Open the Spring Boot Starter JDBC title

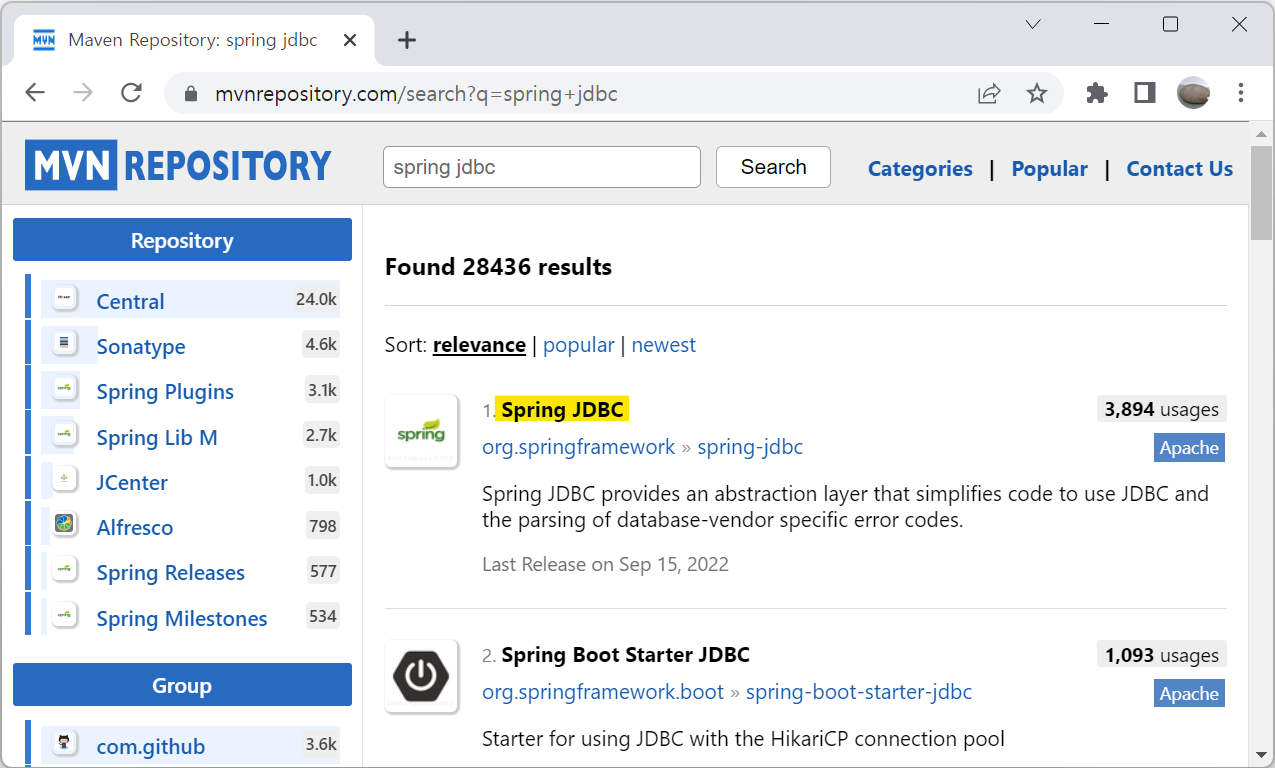click(625, 655)
